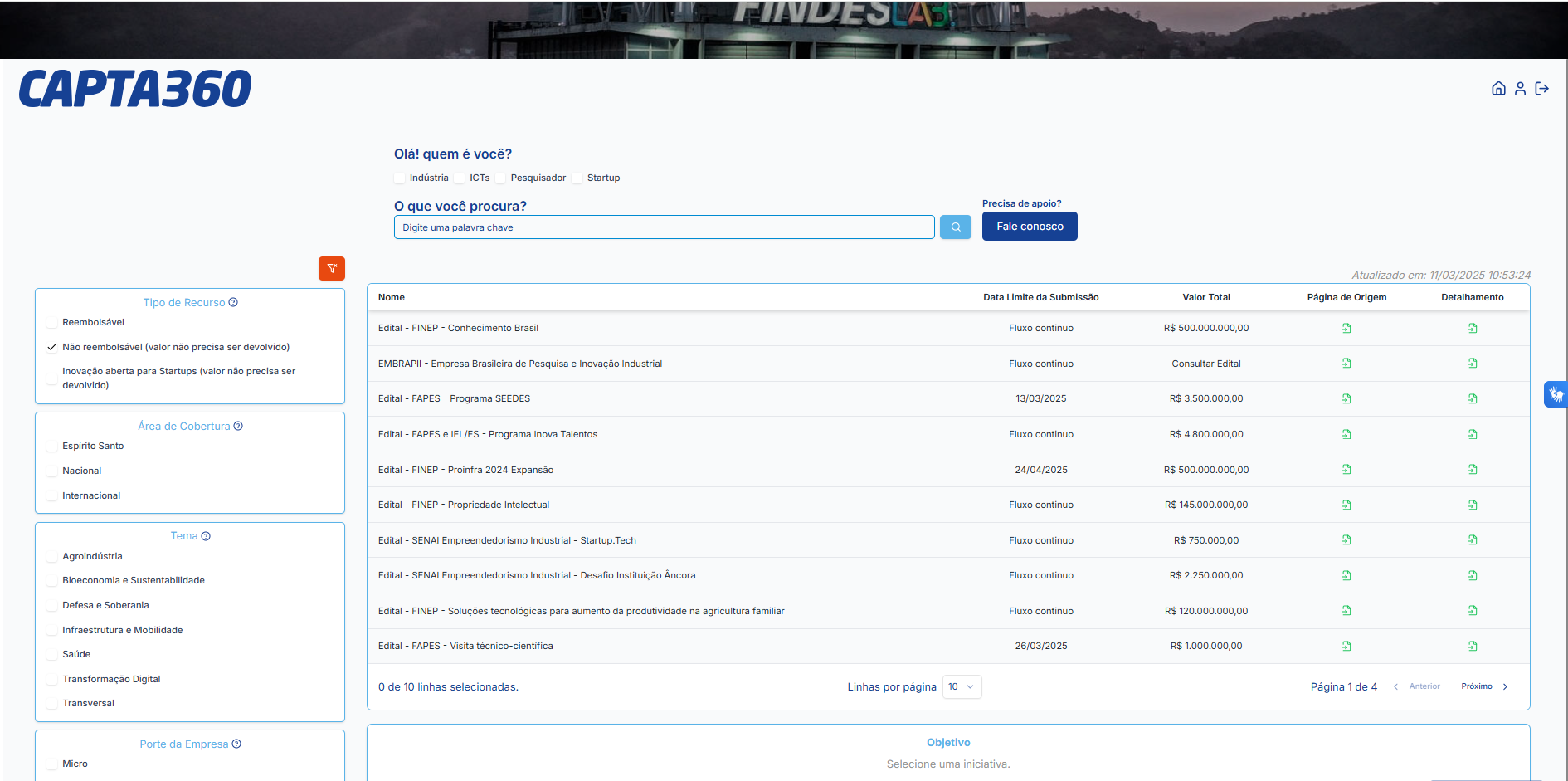
Task: Check the Micro company size
Action: pyautogui.click(x=52, y=764)
